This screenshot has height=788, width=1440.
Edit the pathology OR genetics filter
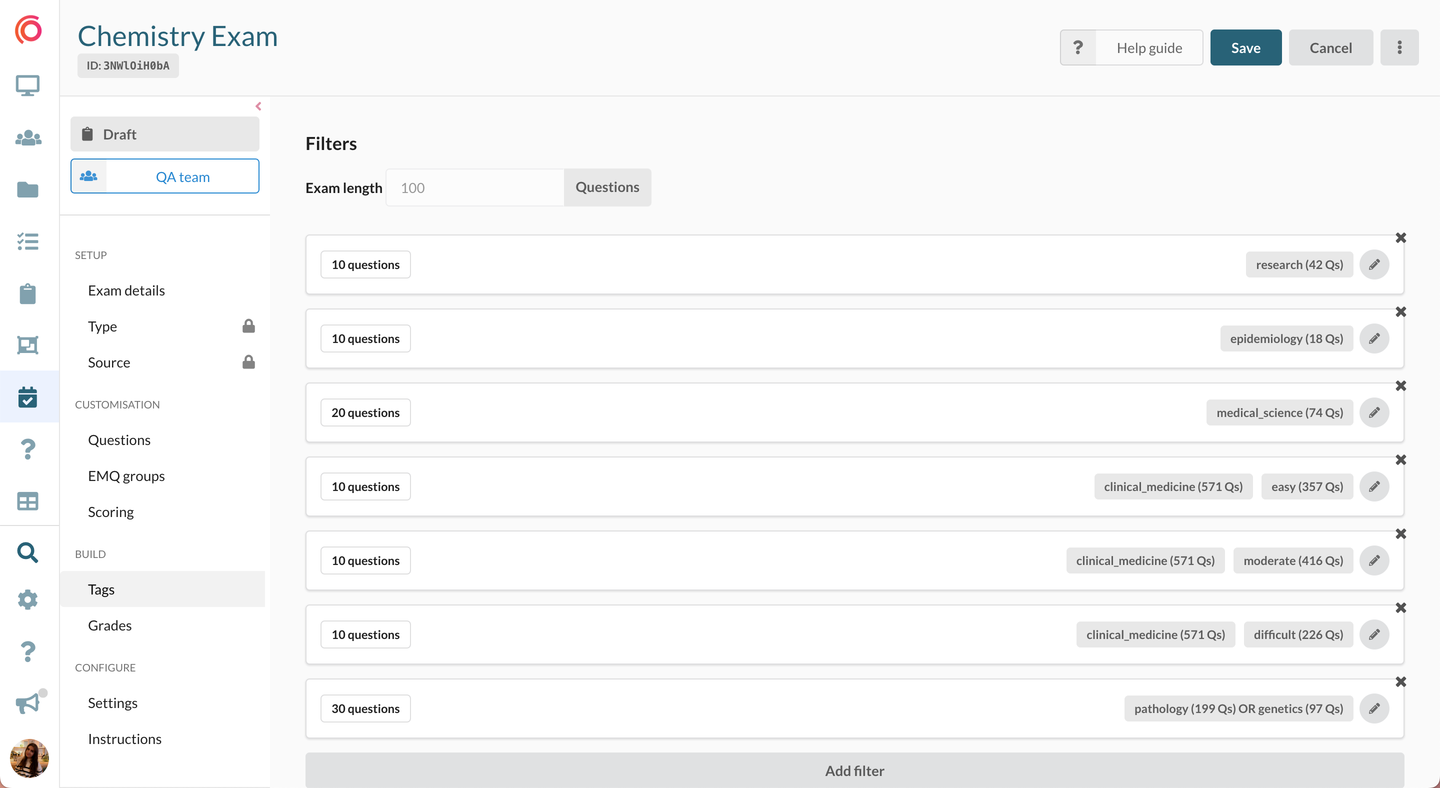click(x=1374, y=709)
